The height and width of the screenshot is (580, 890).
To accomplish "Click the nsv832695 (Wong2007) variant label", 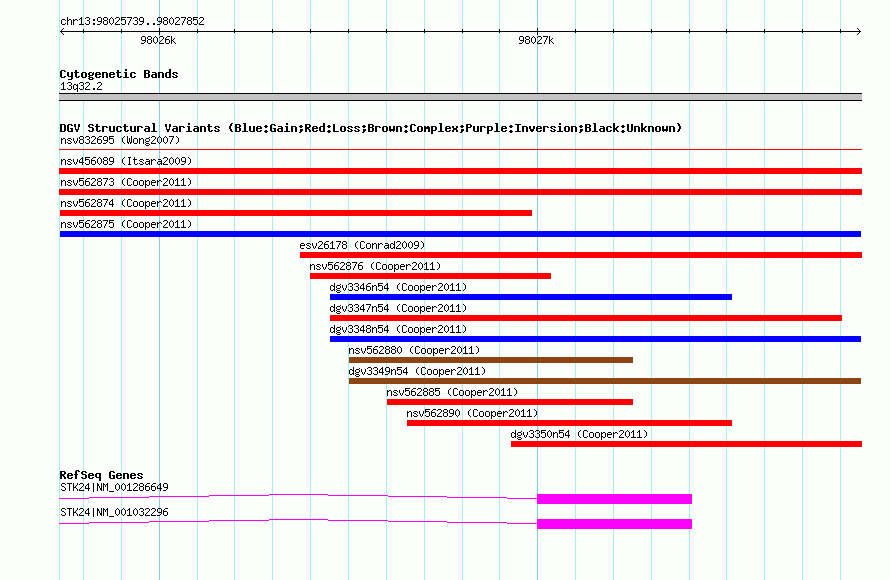I will pos(120,140).
